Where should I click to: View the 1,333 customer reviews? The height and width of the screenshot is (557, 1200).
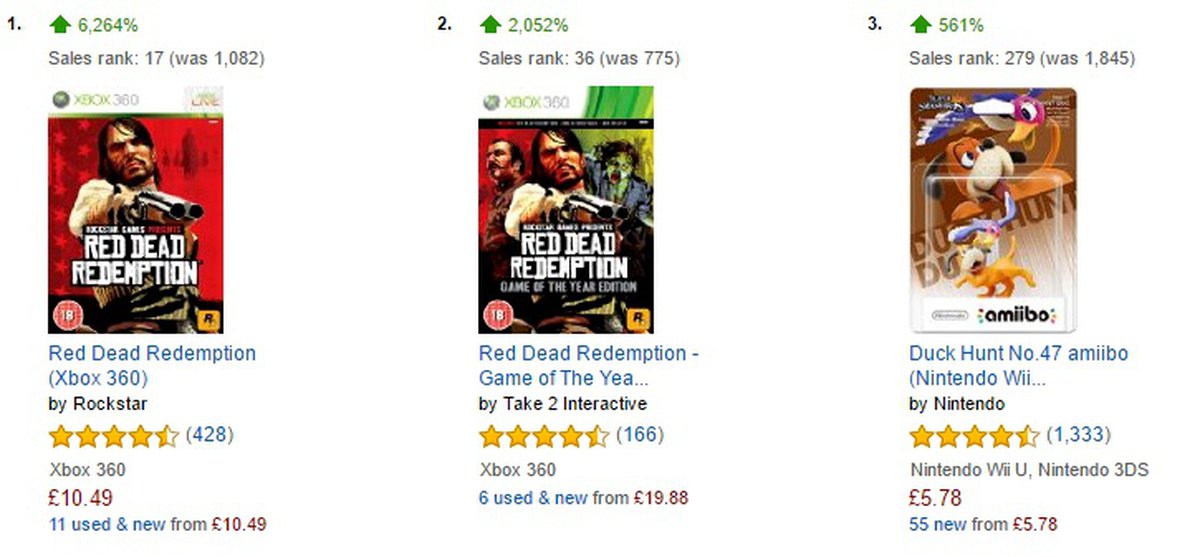tap(1078, 435)
